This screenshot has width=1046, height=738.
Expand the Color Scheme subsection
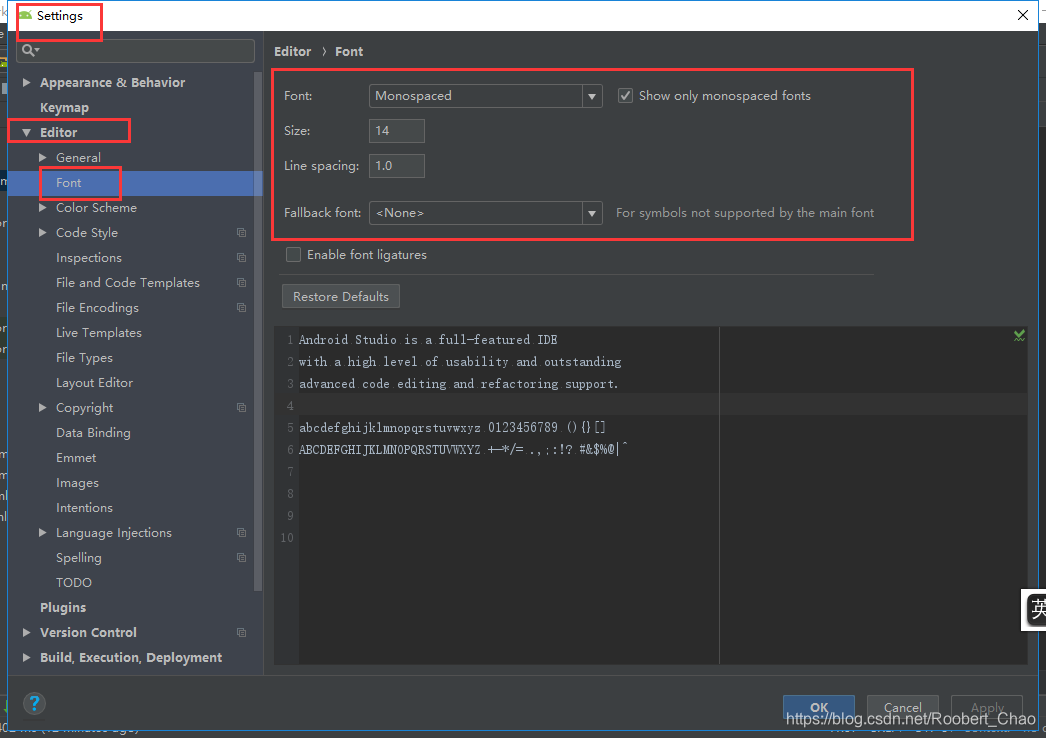pyautogui.click(x=43, y=208)
